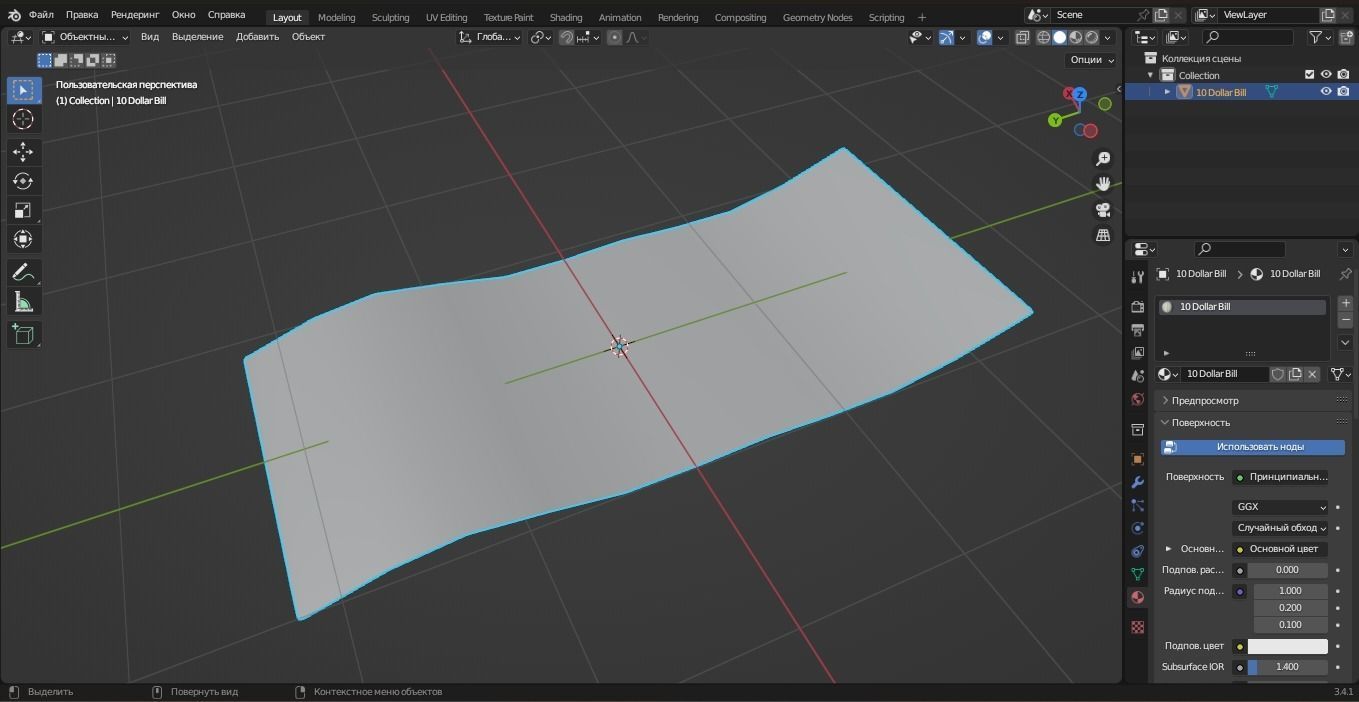This screenshot has height=702, width=1359.
Task: Activate the Transform tool
Action: 23,239
